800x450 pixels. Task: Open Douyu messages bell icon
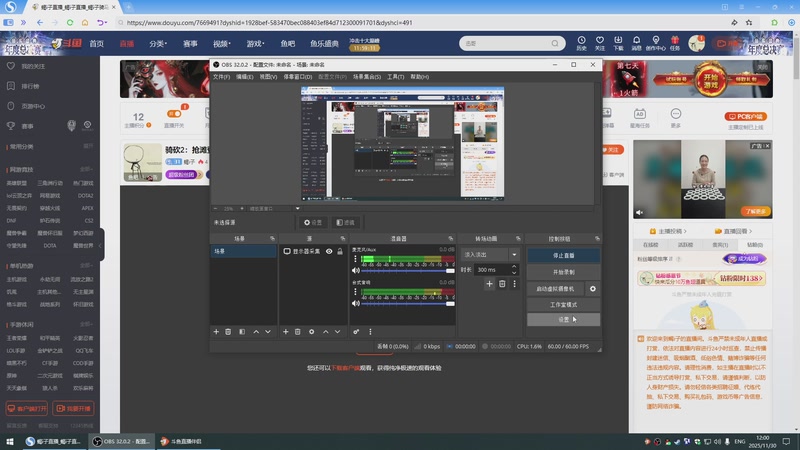pyautogui.click(x=636, y=43)
